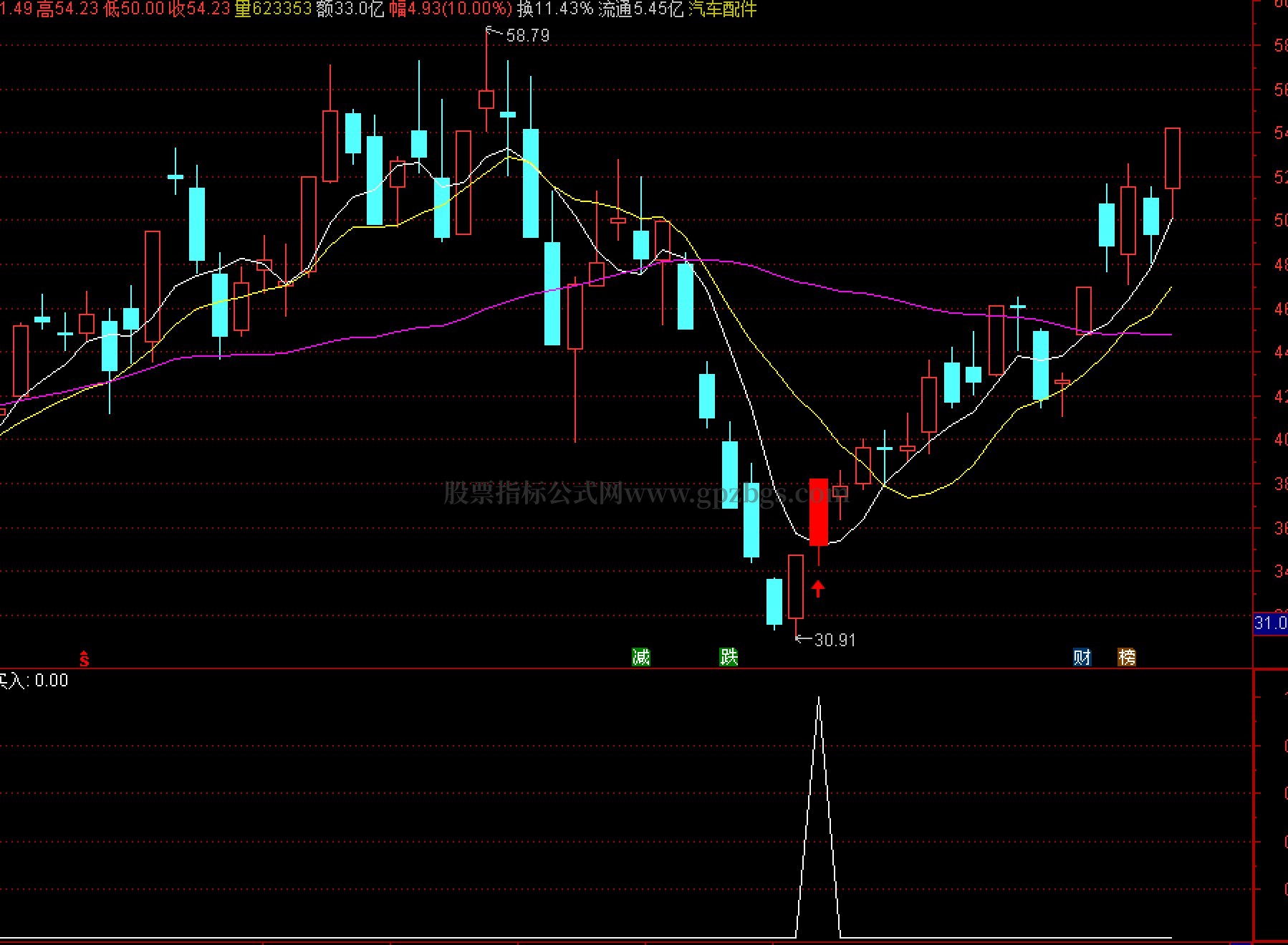Click the 买入: 0.00 indicator label
The width and height of the screenshot is (1288, 945).
tap(34, 681)
